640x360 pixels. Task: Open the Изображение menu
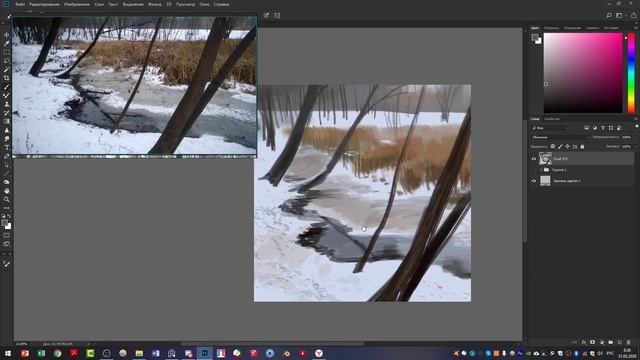point(77,4)
